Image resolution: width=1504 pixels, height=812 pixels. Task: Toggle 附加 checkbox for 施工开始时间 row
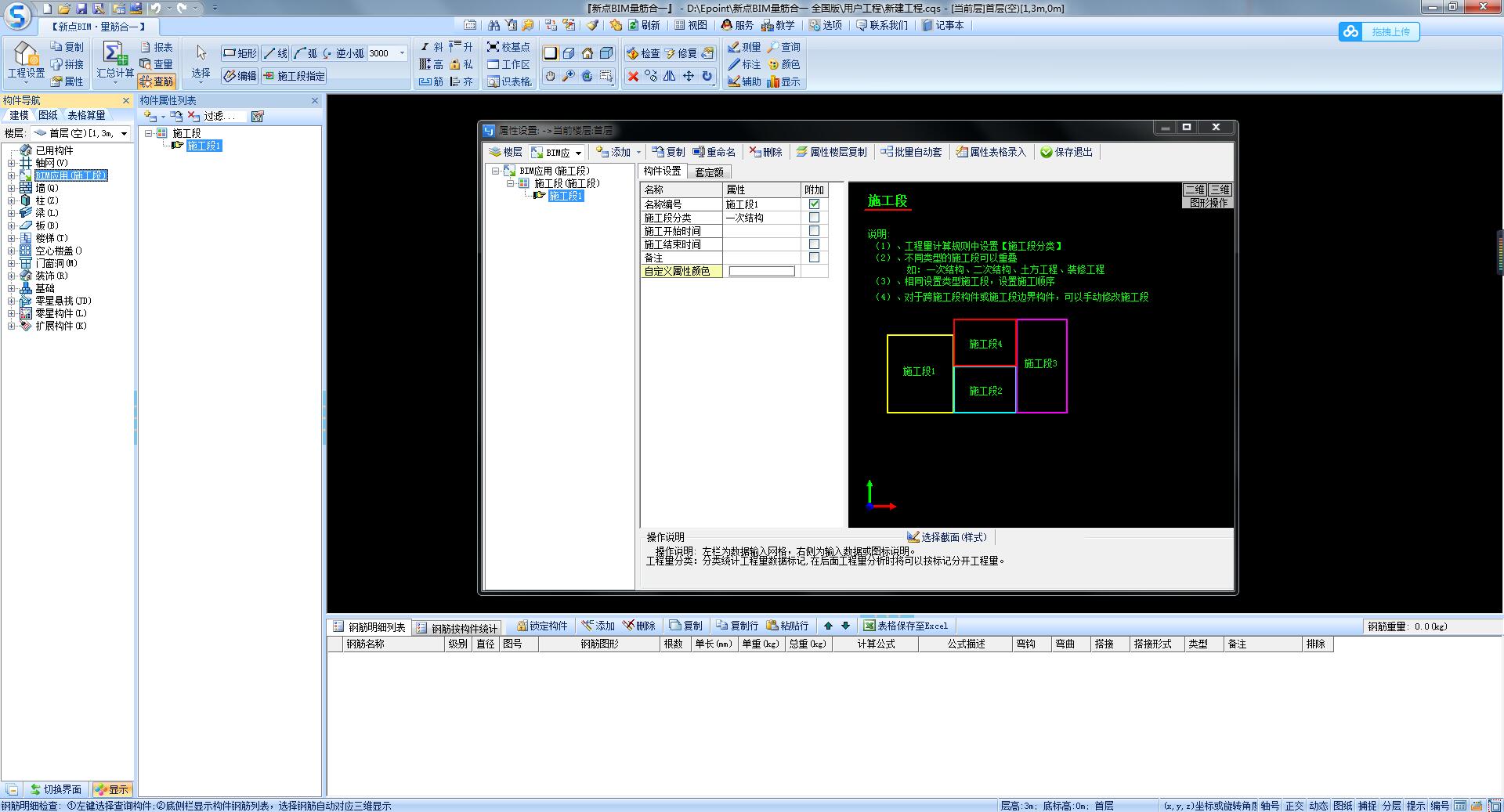pos(814,231)
